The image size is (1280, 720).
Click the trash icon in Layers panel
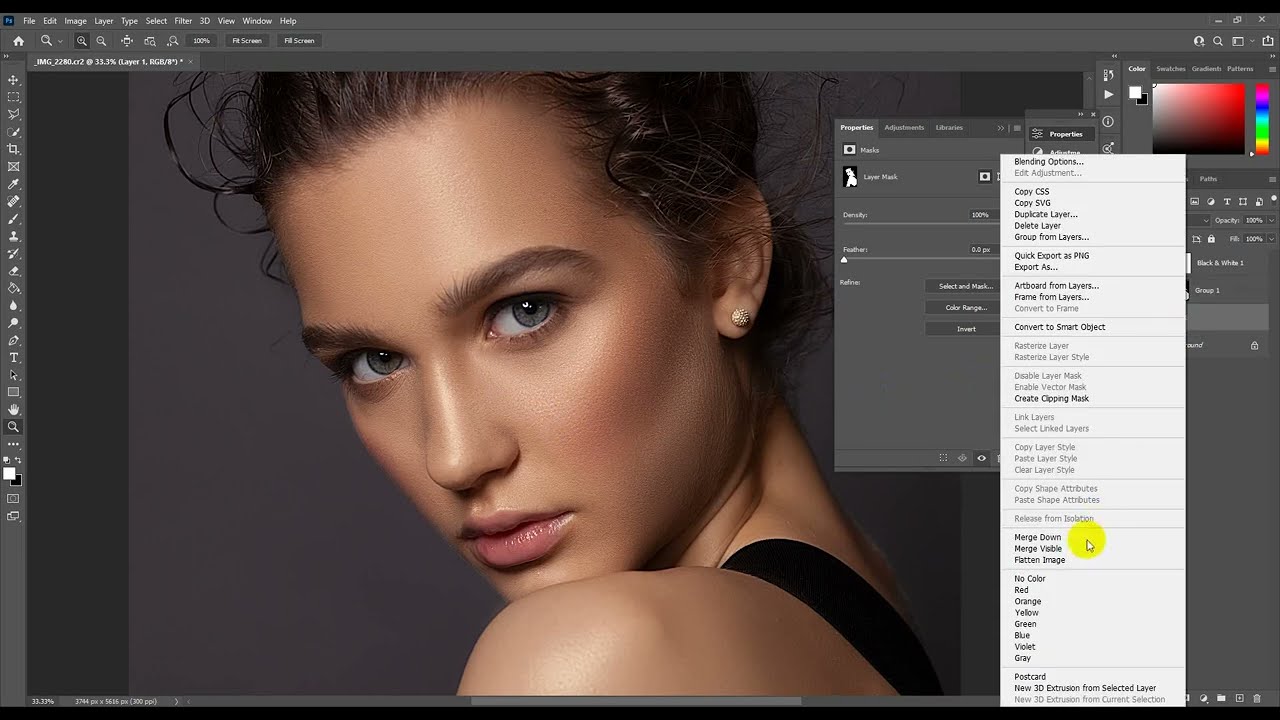click(x=1256, y=698)
